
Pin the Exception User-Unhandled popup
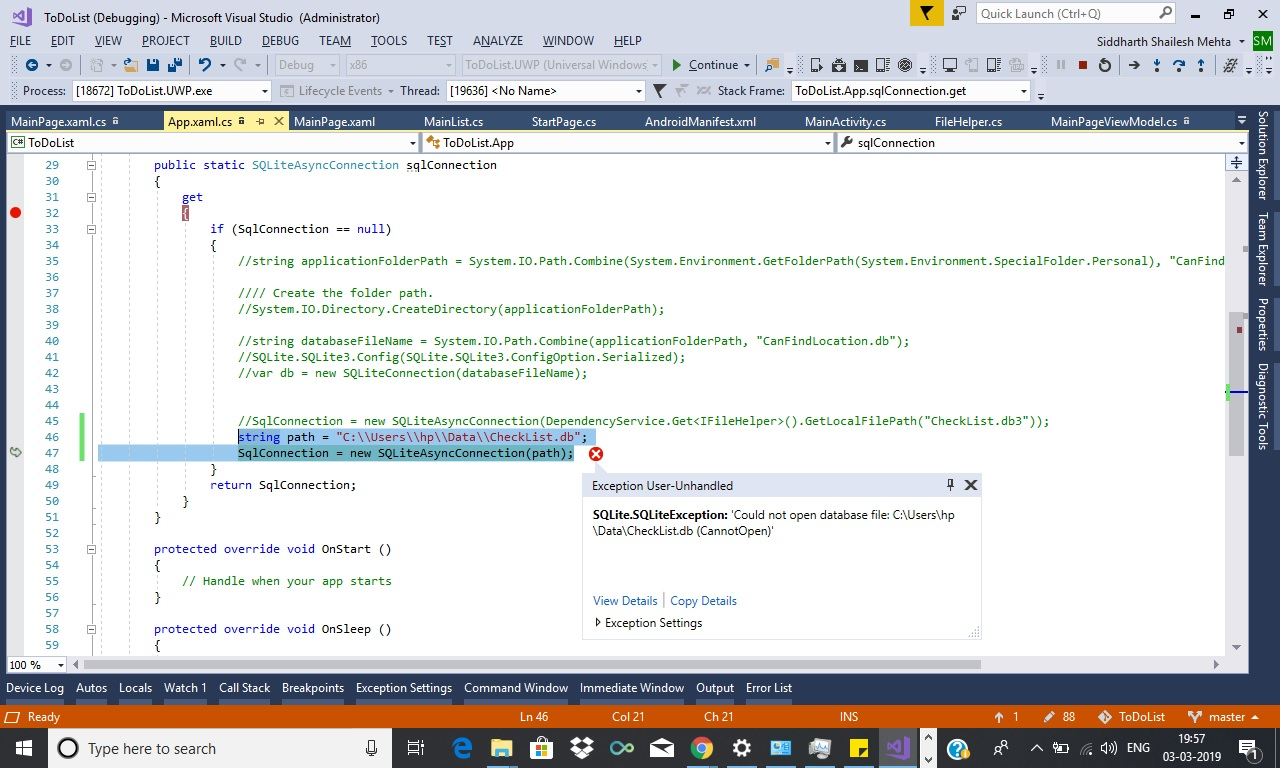949,485
